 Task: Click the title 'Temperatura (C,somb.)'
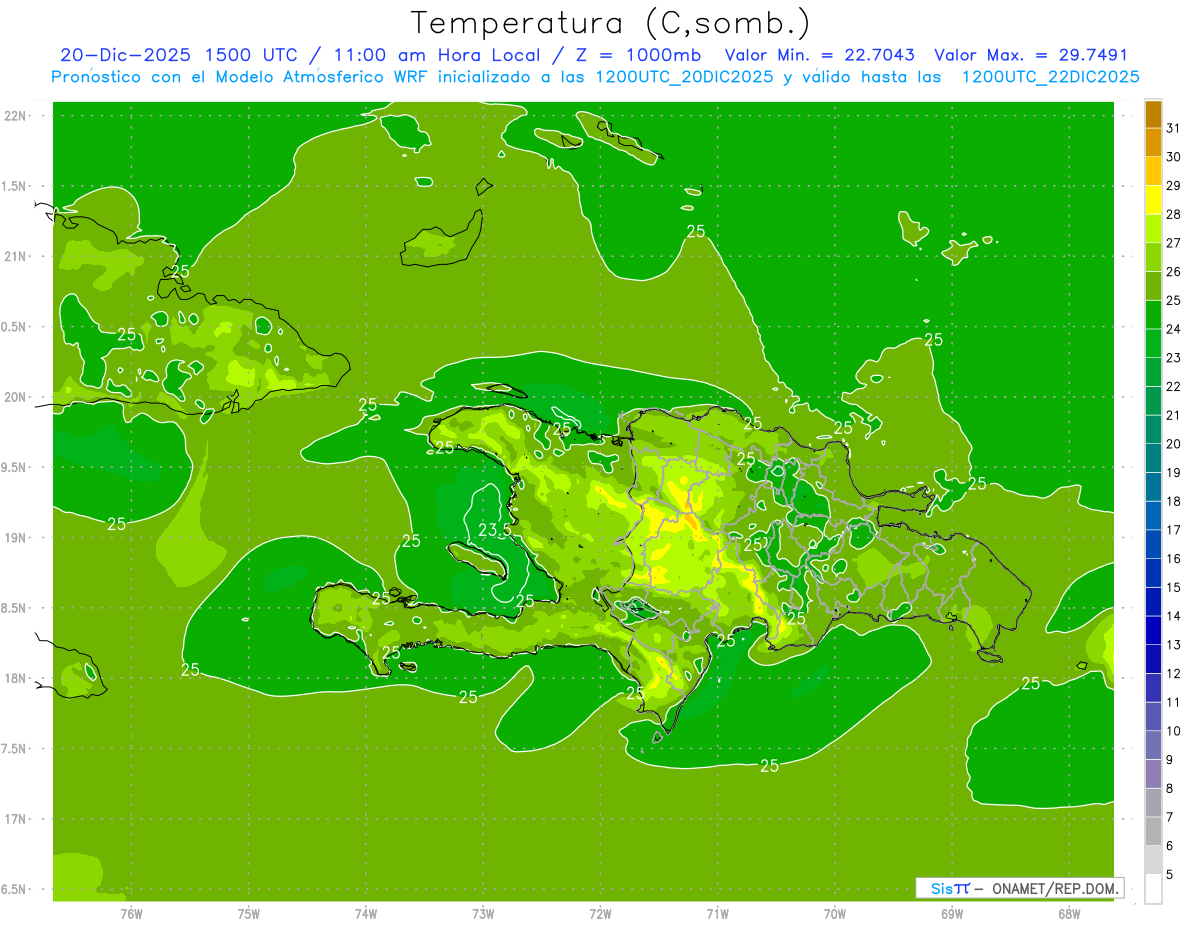610,23
